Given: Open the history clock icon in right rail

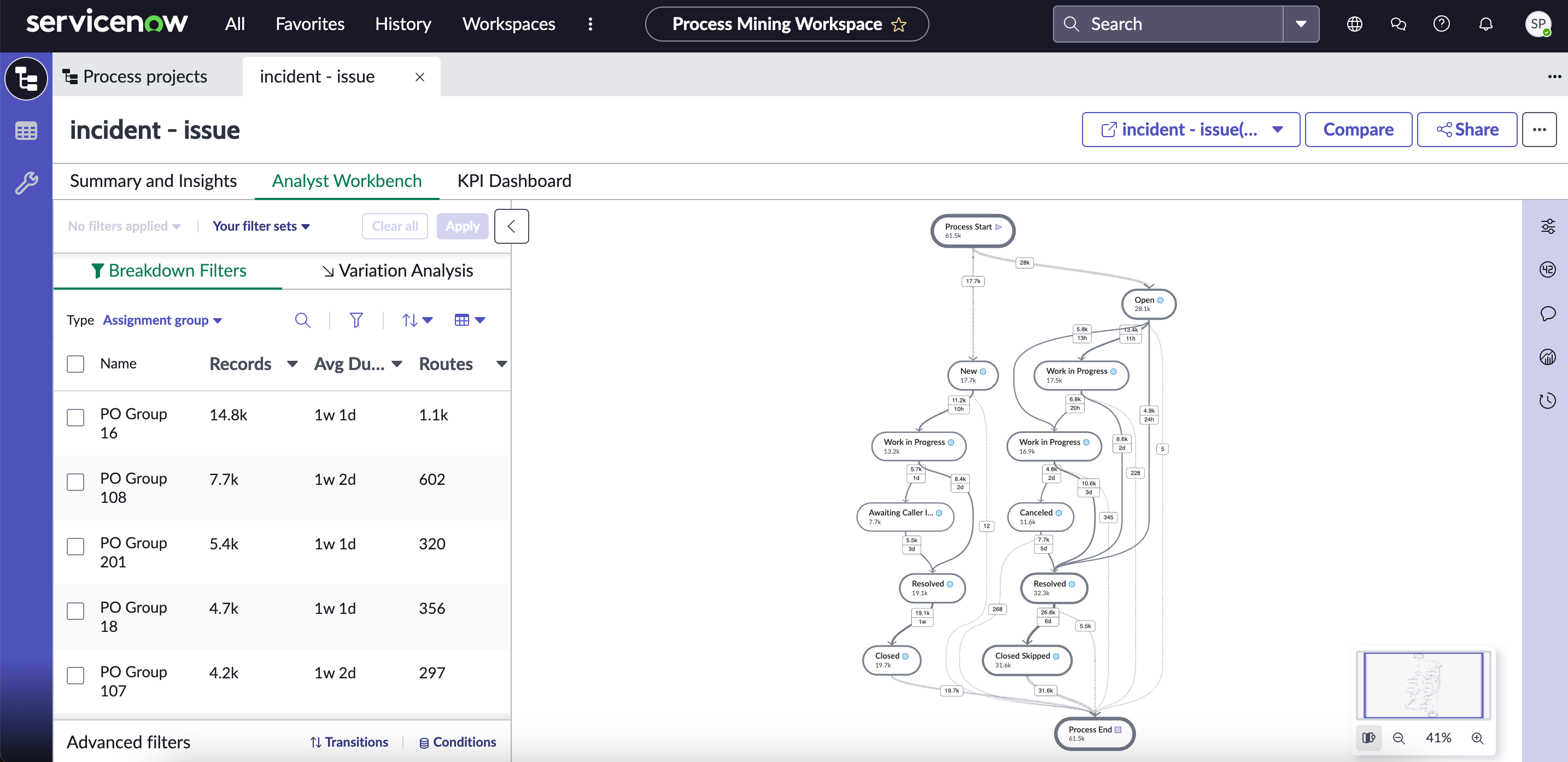Looking at the screenshot, I should [1548, 401].
